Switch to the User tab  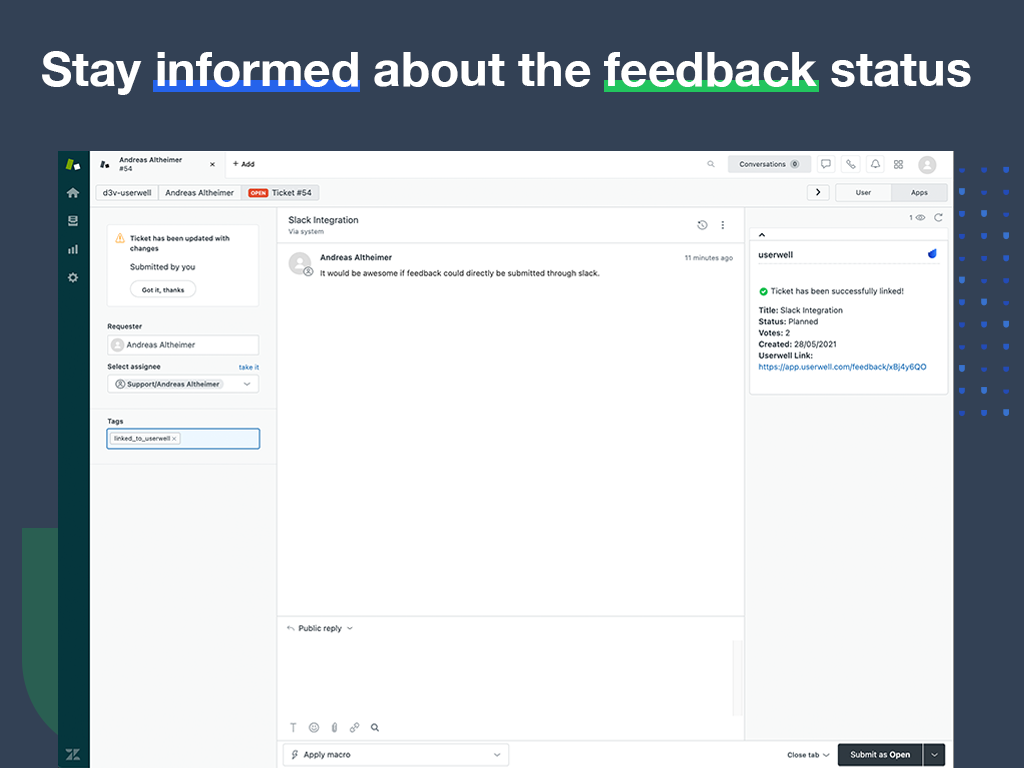pos(863,192)
